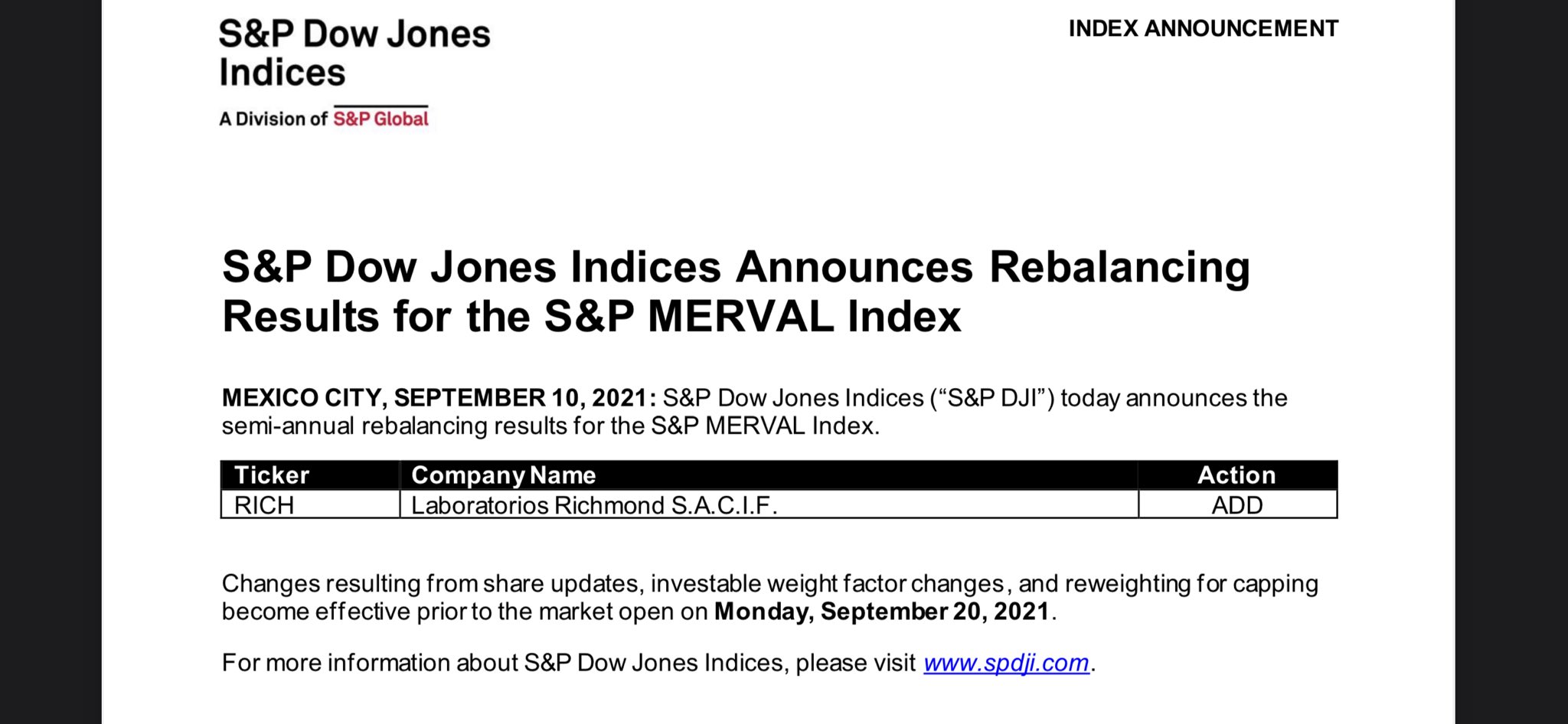Screen dimensions: 1568x724
Task: Select the RICH ticker cell
Action: coord(310,505)
